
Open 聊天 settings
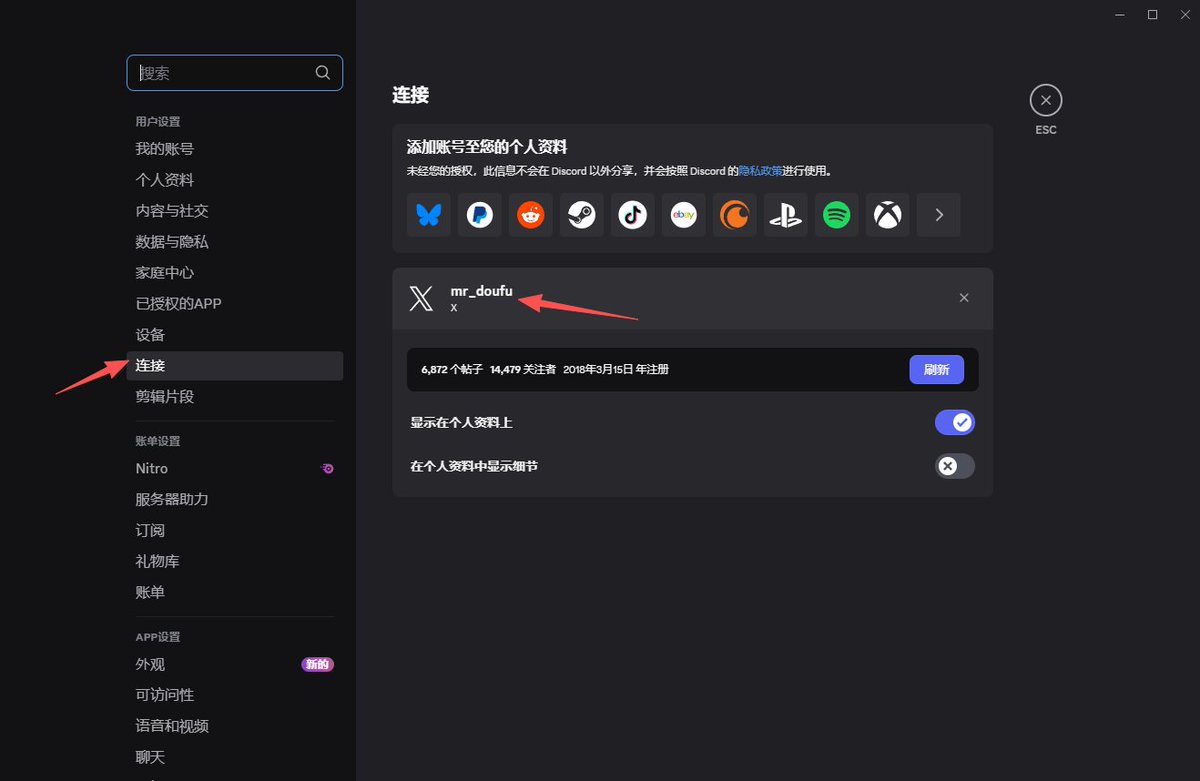235,757
